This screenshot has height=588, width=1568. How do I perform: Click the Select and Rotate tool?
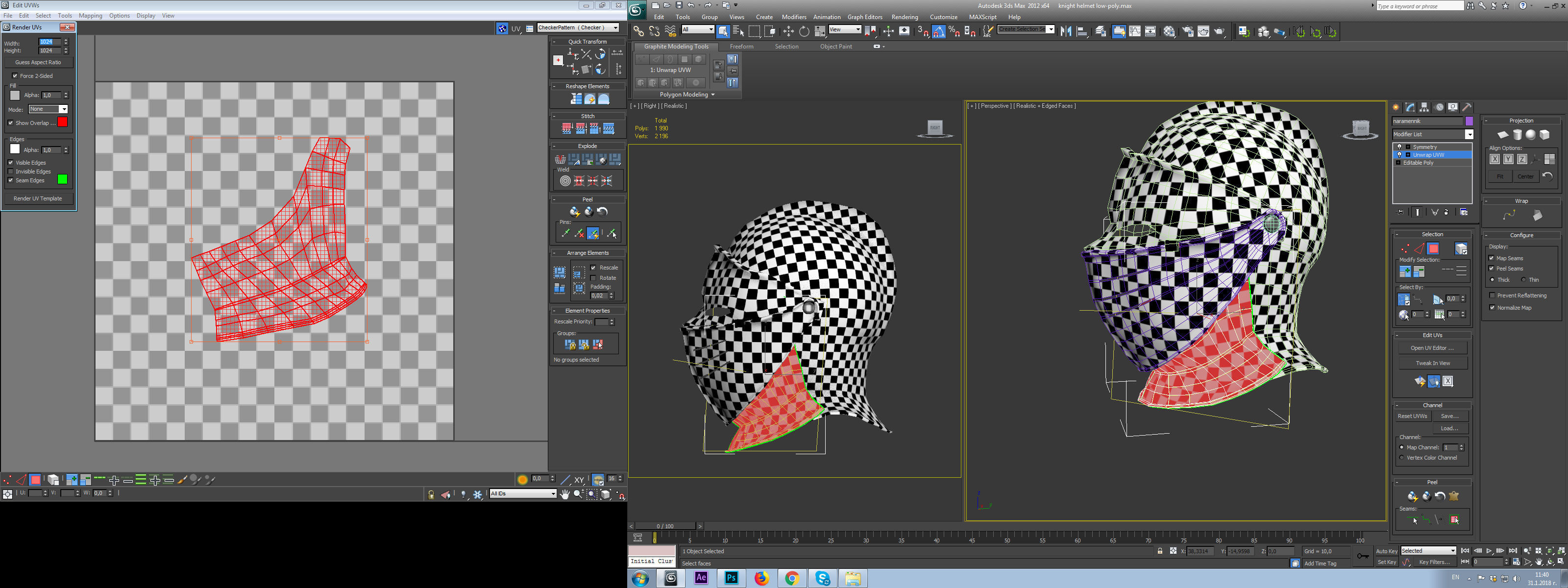click(804, 32)
